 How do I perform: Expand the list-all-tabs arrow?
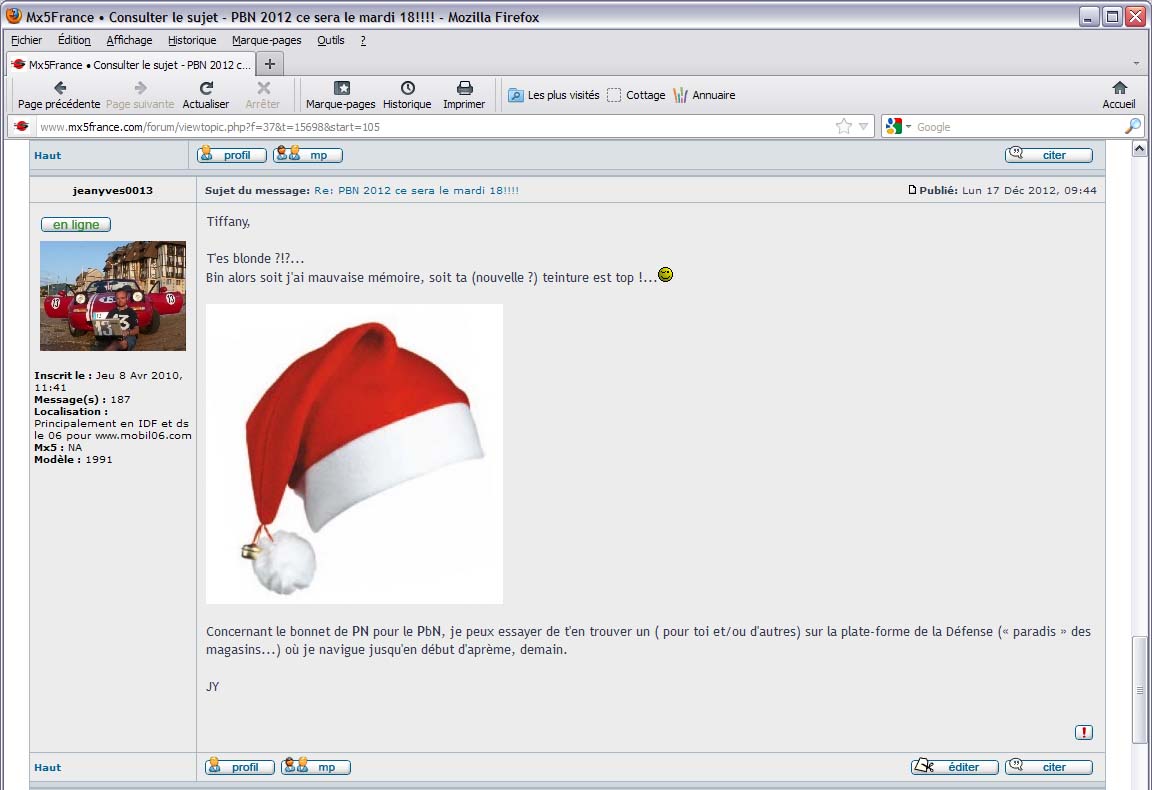[1137, 64]
